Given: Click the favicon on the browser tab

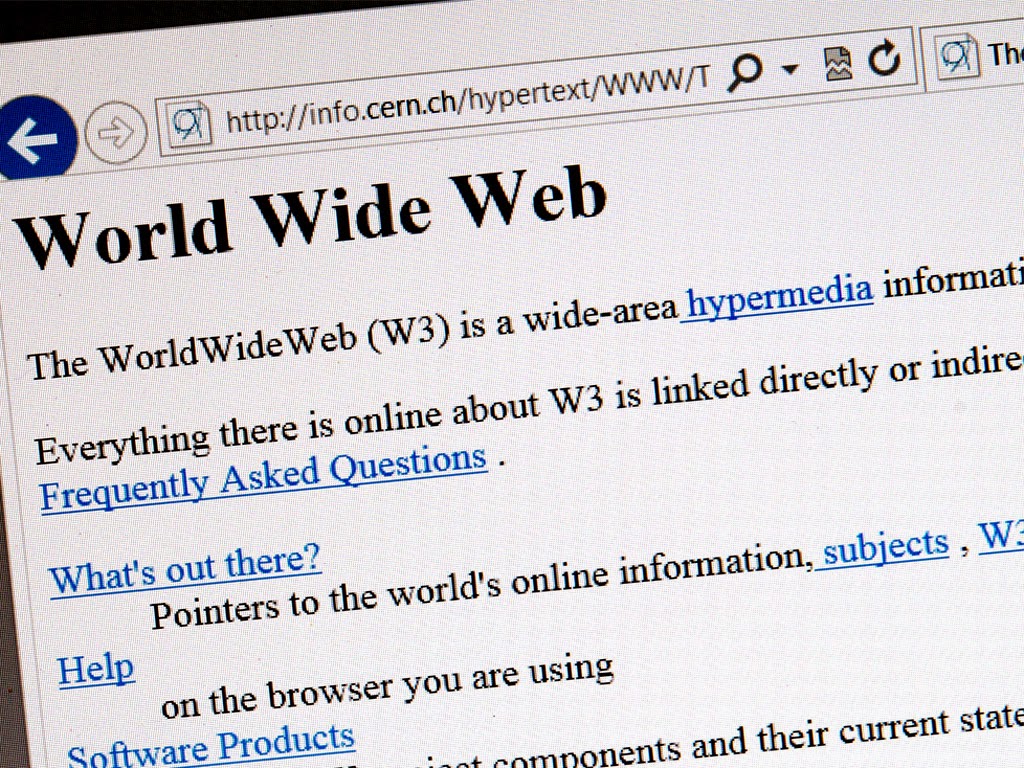Looking at the screenshot, I should pos(958,56).
